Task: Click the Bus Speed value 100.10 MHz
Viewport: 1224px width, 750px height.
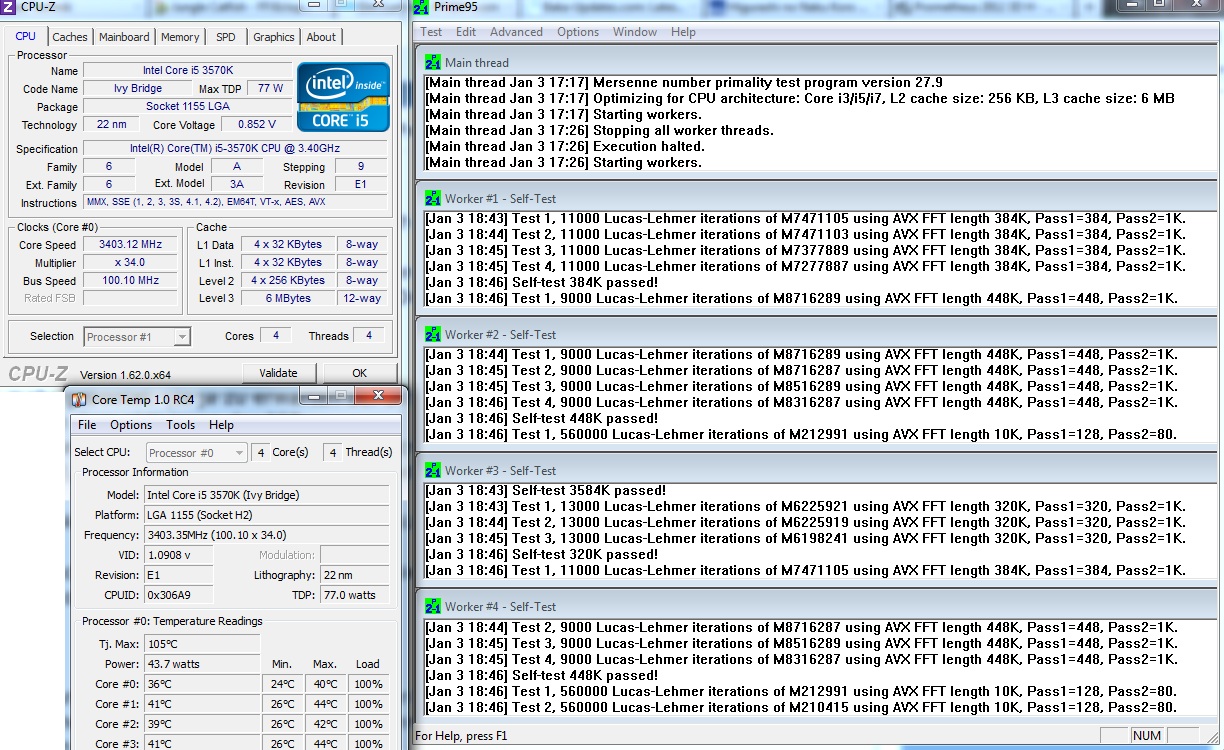Action: [x=130, y=281]
